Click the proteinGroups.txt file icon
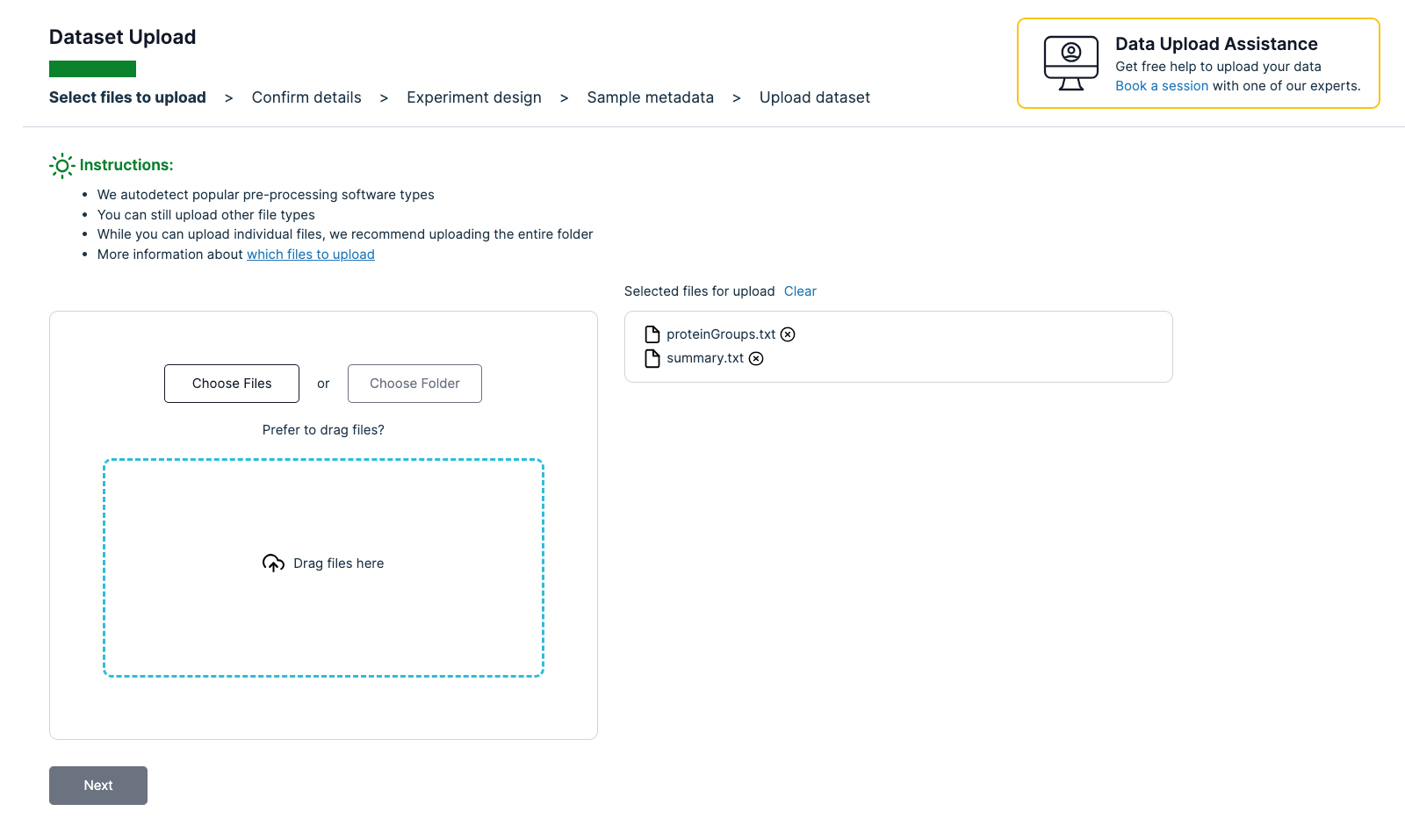The image size is (1405, 840). [x=652, y=334]
